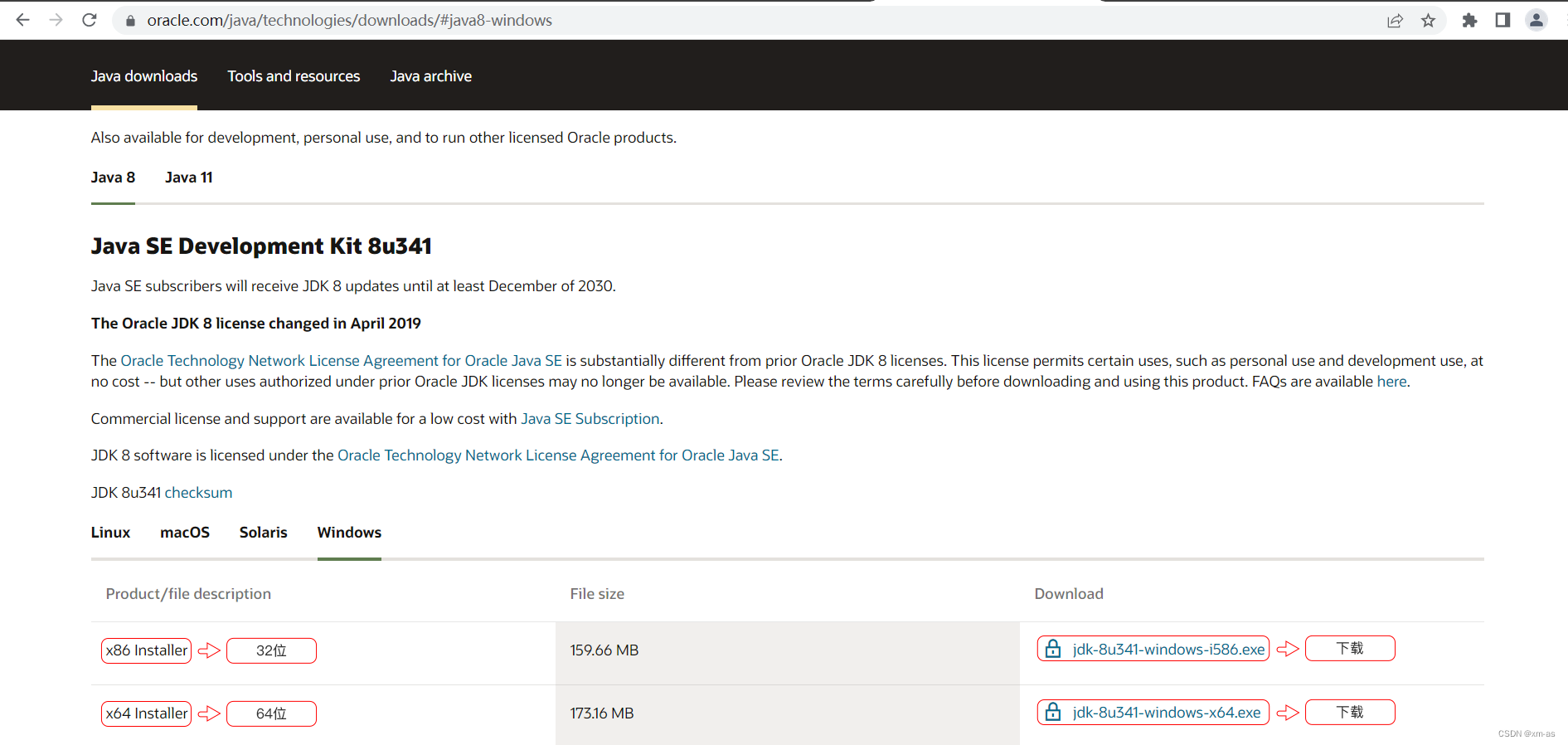The width and height of the screenshot is (1568, 745).
Task: Click the 'Java SE Development Kit 8u341' heading
Action: [x=261, y=246]
